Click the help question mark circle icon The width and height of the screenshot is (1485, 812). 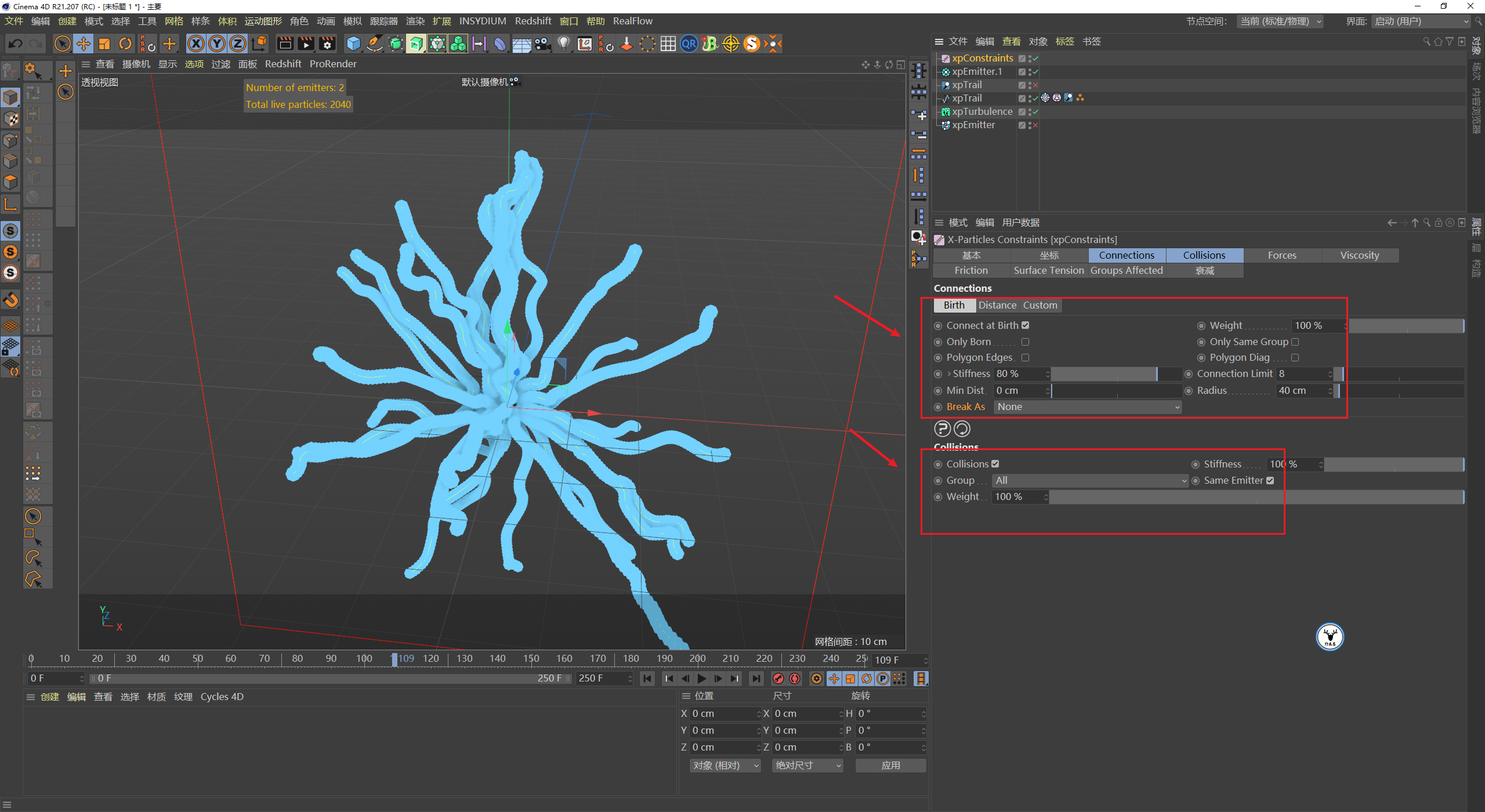(x=942, y=429)
